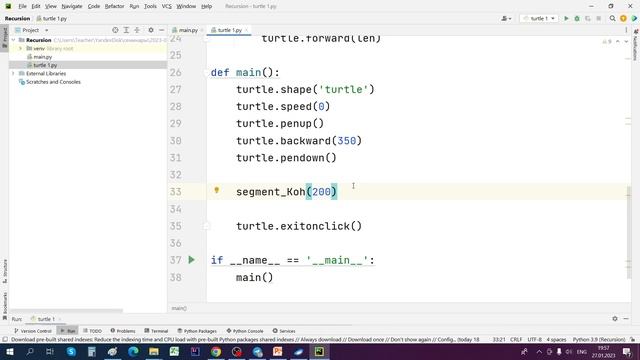Expand the venv folder

[20, 49]
